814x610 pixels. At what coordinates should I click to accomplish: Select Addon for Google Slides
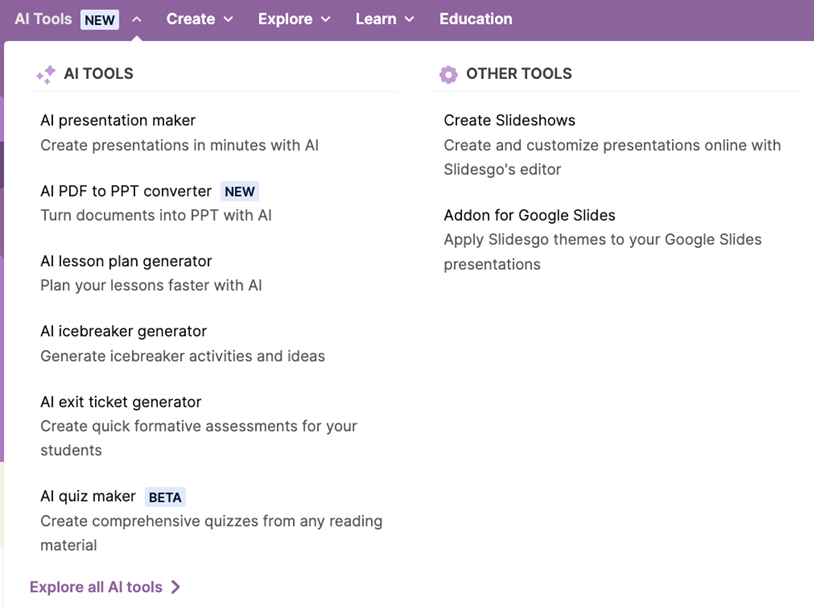[x=529, y=215]
